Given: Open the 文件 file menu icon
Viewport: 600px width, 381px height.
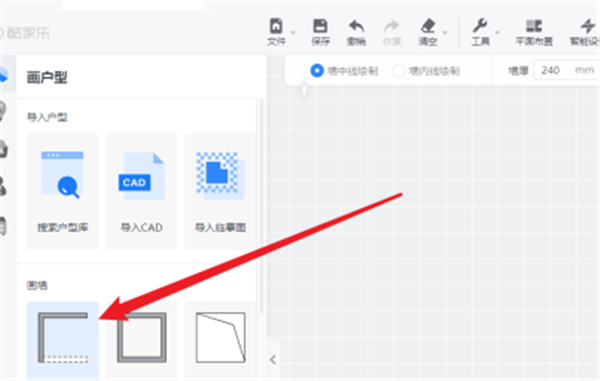Looking at the screenshot, I should 276,26.
